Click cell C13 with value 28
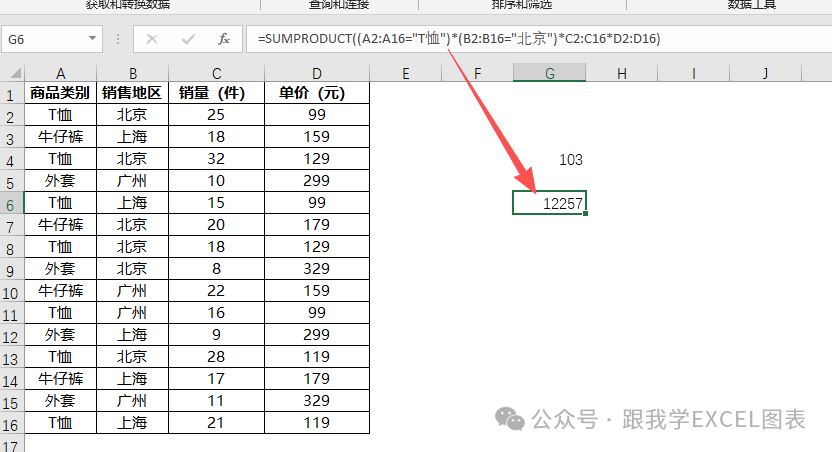The image size is (832, 452). [x=216, y=357]
